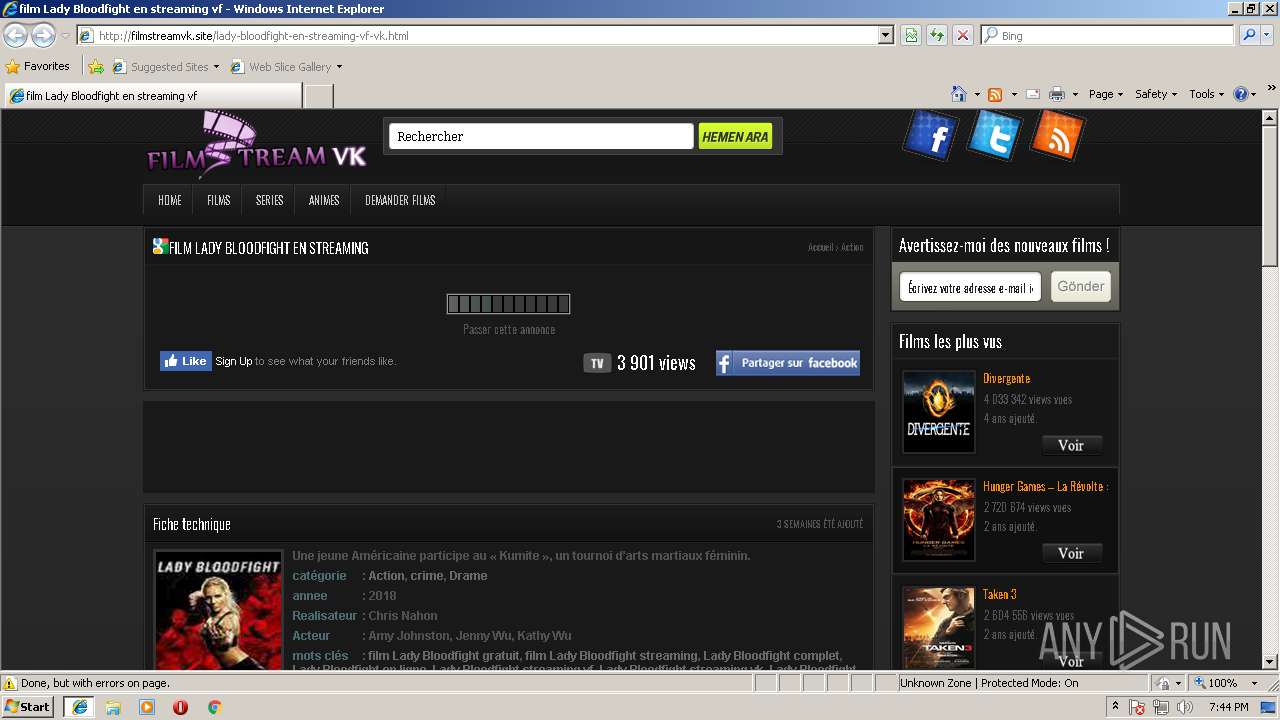The width and height of the screenshot is (1280, 720).
Task: Click Partager sur facebook button
Action: coord(788,363)
